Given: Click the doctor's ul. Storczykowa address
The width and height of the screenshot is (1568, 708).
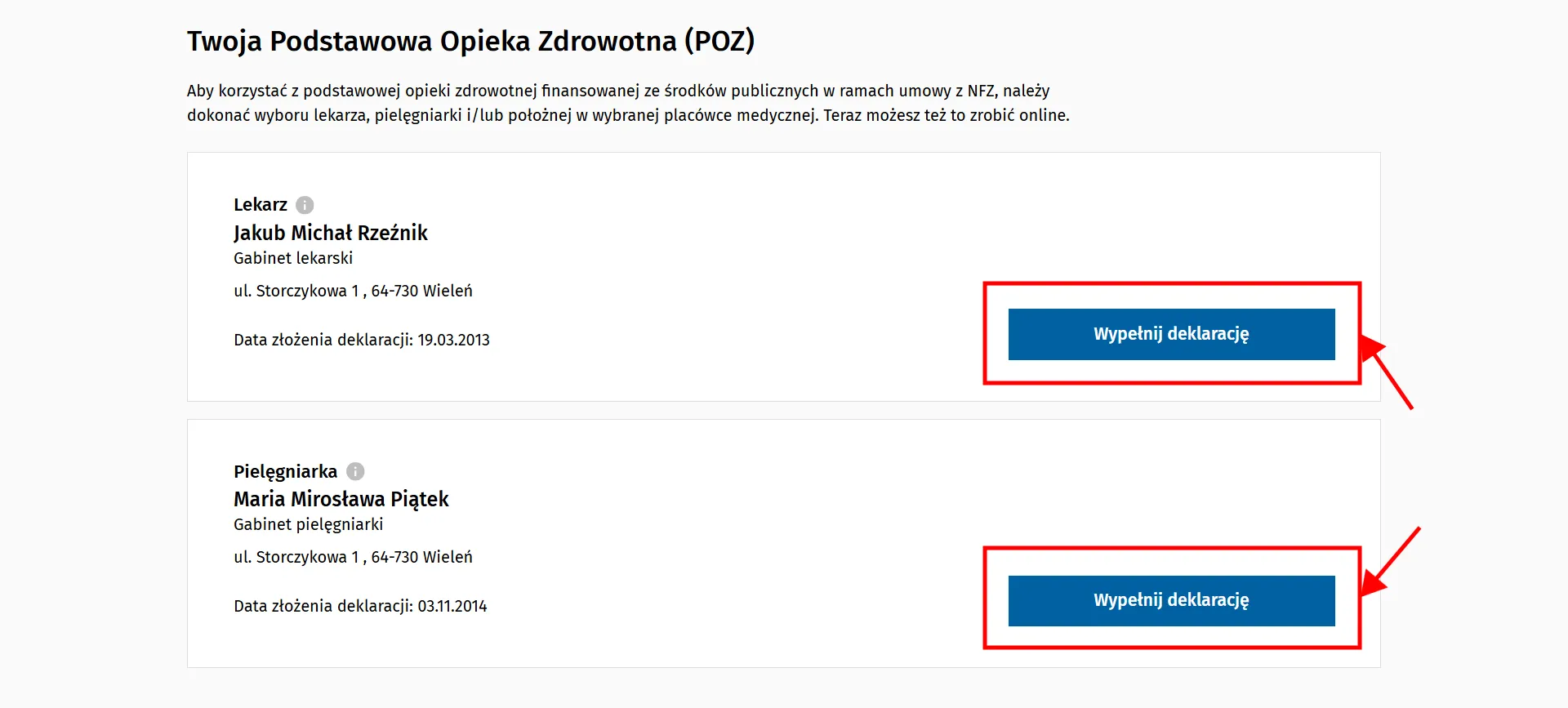Looking at the screenshot, I should click(x=353, y=291).
